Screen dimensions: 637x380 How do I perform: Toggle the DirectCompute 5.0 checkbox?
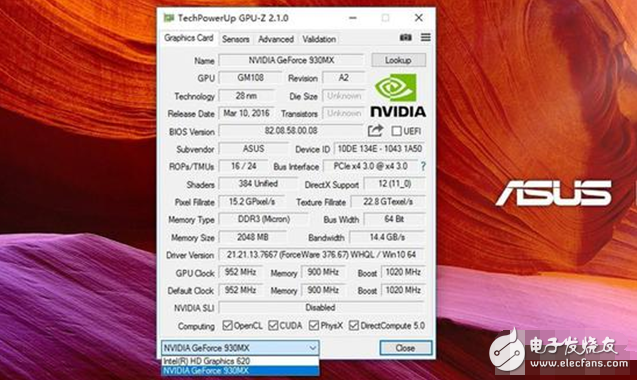tap(354, 326)
